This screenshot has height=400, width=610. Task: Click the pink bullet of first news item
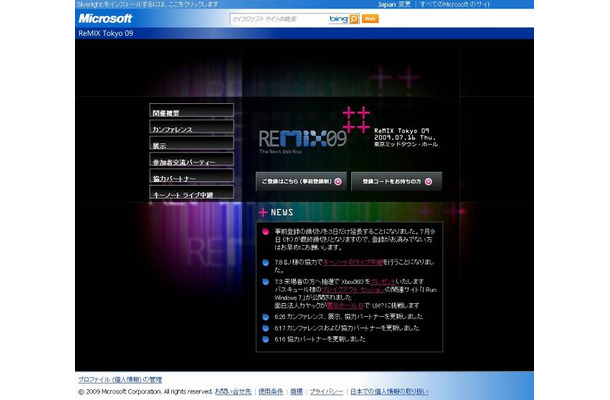(x=265, y=232)
